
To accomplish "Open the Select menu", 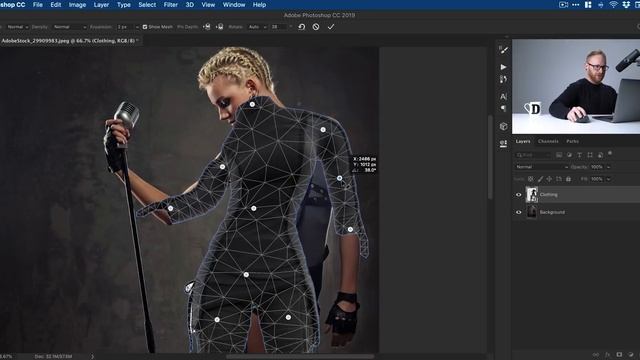I will pos(147,5).
